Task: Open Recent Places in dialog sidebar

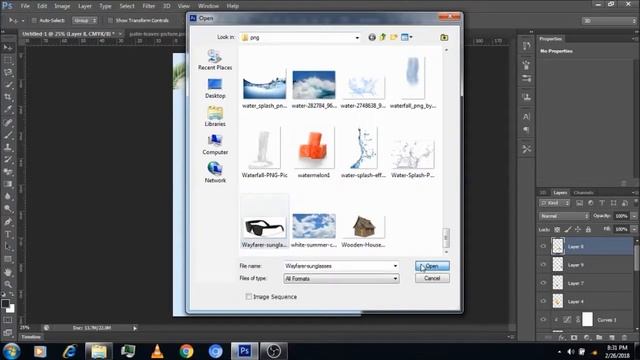Action: pyautogui.click(x=215, y=60)
